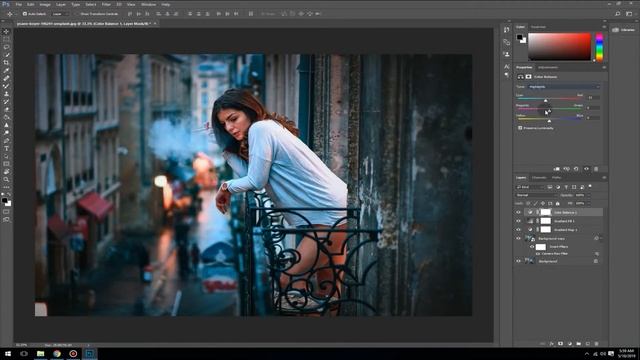
Task: Click the Magenta-Green value field
Action: click(593, 108)
